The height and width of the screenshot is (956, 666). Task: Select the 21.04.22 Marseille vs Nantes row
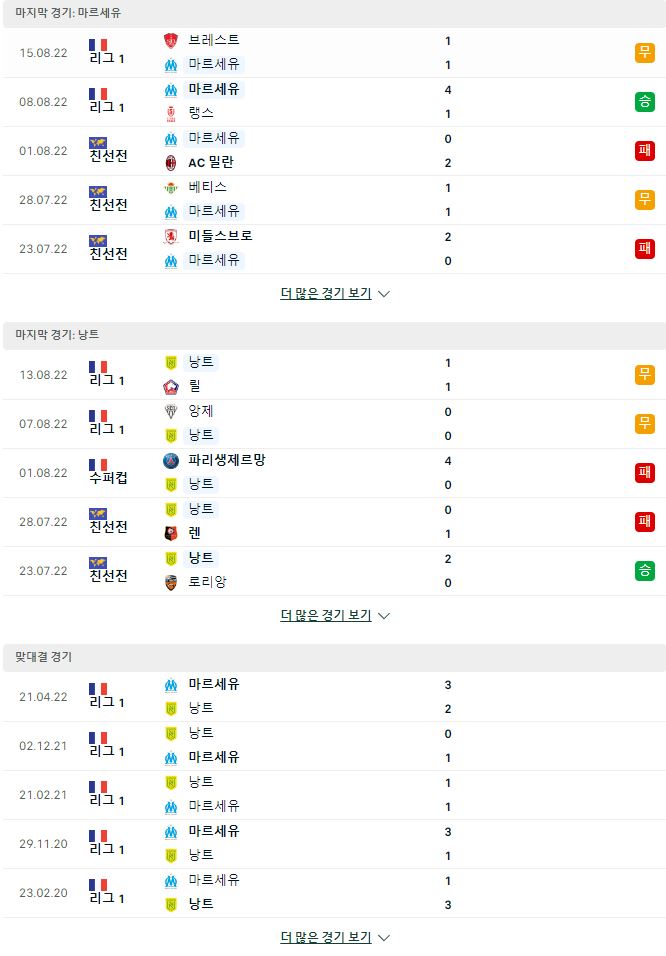click(x=333, y=697)
